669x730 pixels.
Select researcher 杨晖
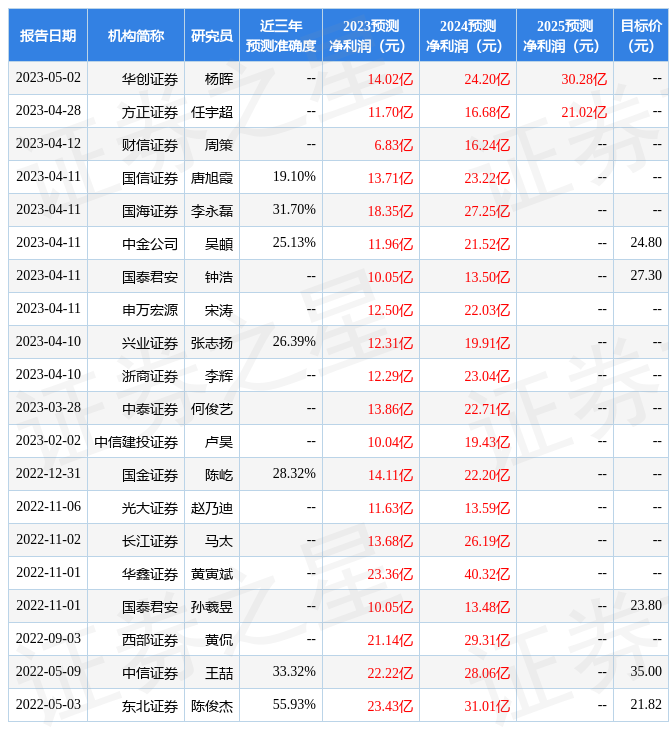point(219,79)
